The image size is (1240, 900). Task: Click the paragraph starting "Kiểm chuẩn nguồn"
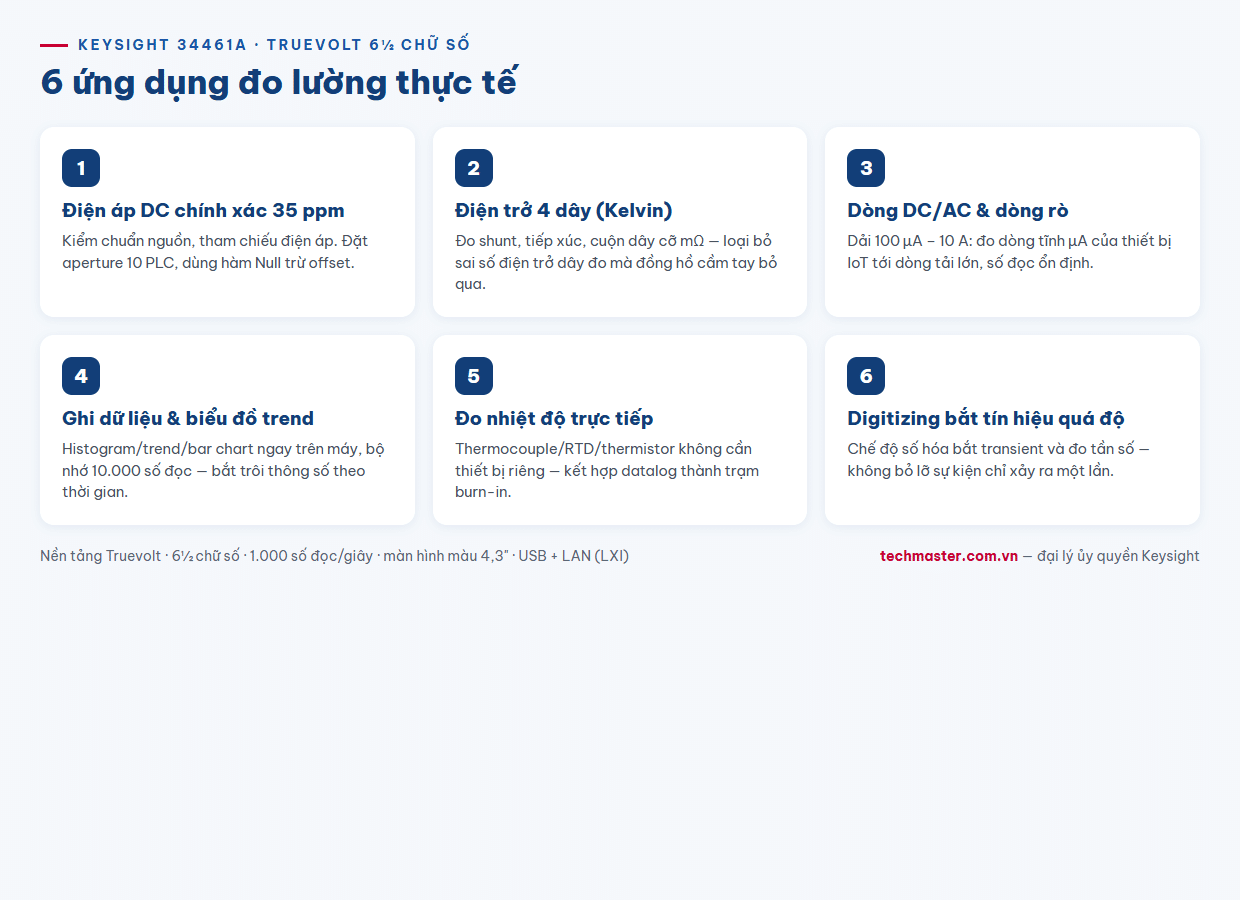point(215,252)
